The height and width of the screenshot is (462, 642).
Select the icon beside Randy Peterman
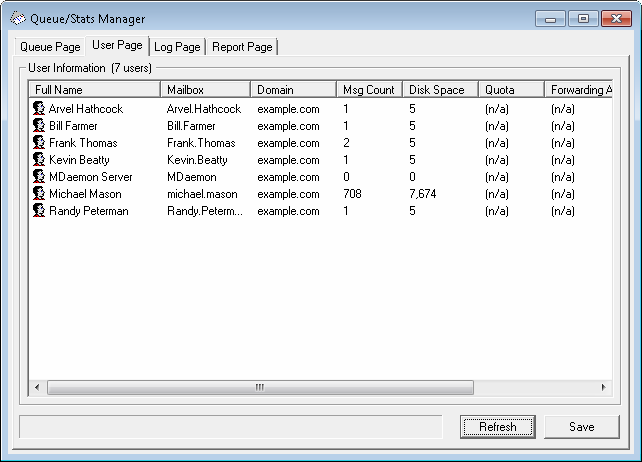38,211
